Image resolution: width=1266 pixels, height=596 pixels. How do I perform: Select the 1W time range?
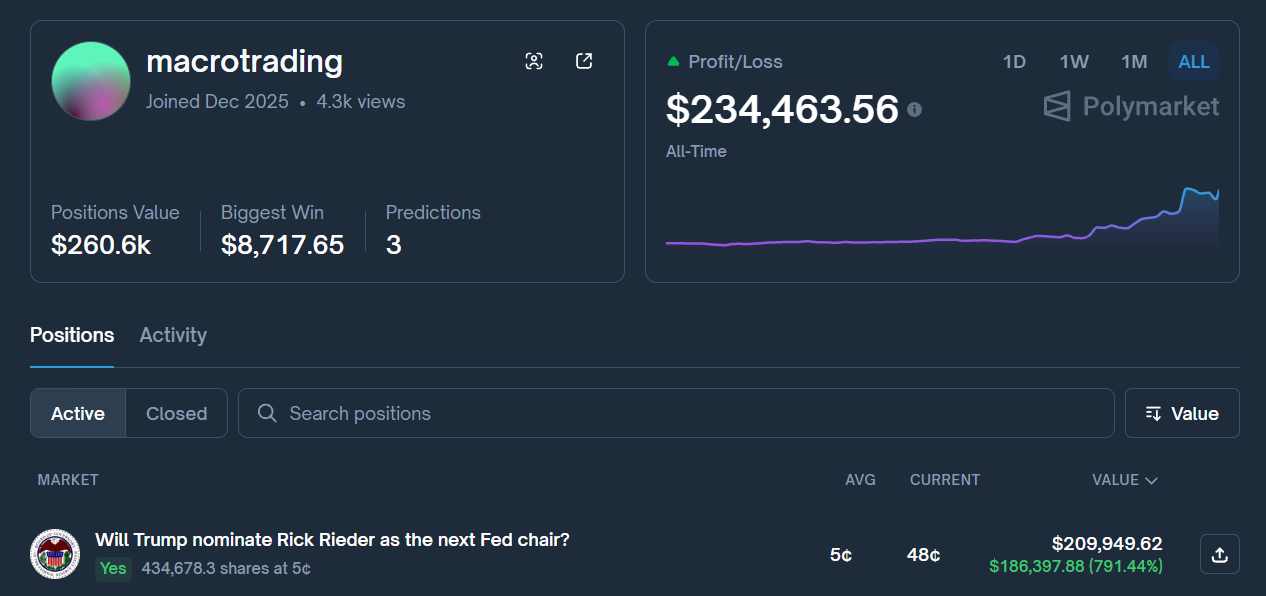(x=1074, y=62)
